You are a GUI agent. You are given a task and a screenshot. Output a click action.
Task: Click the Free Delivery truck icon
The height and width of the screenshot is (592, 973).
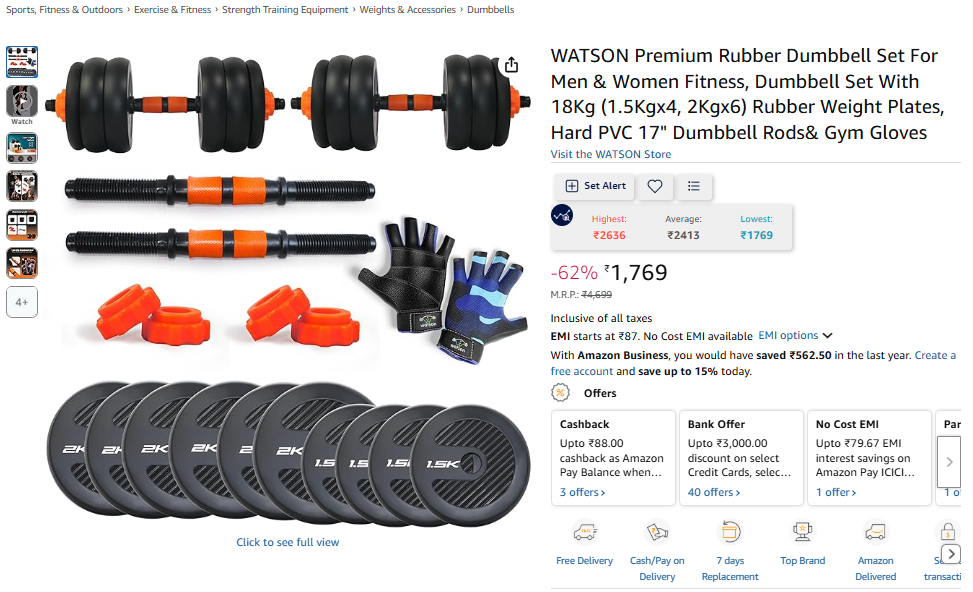click(x=585, y=532)
